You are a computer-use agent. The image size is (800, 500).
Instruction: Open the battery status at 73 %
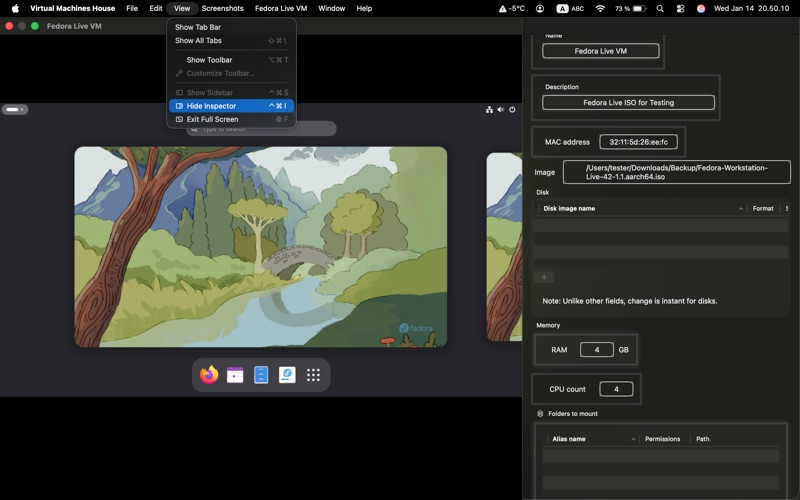point(631,8)
